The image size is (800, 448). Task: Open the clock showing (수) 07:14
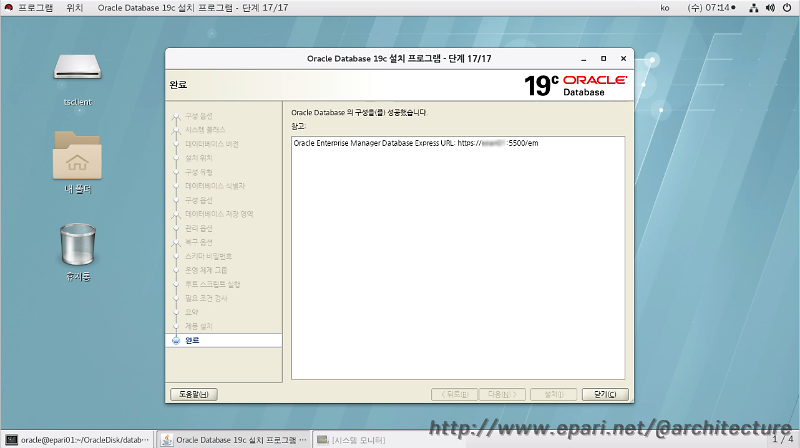coord(711,8)
